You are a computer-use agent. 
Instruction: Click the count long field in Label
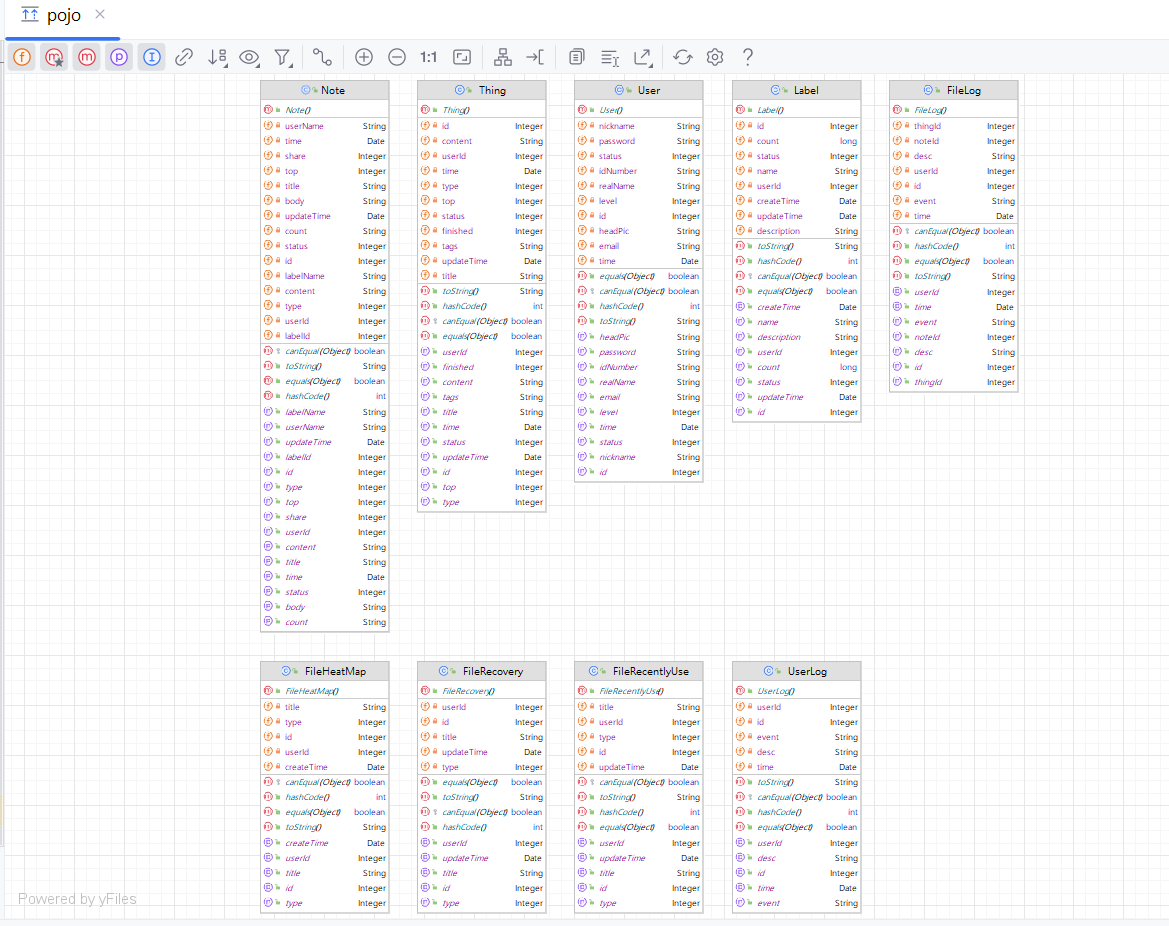796,141
